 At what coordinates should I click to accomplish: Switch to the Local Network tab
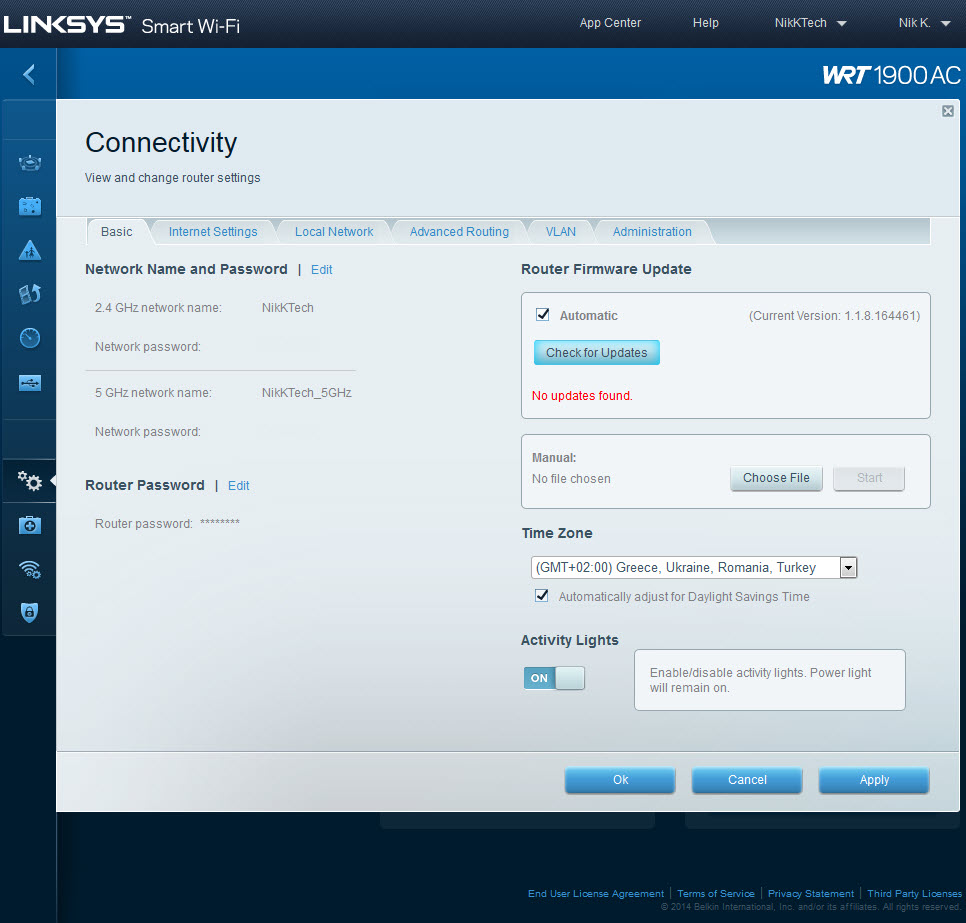(334, 232)
